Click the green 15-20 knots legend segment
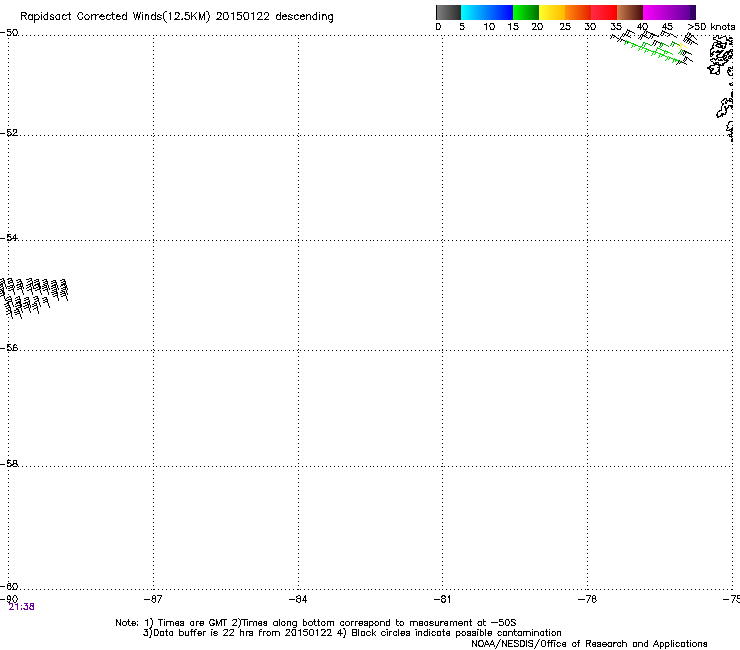The height and width of the screenshot is (650, 740). [x=526, y=12]
